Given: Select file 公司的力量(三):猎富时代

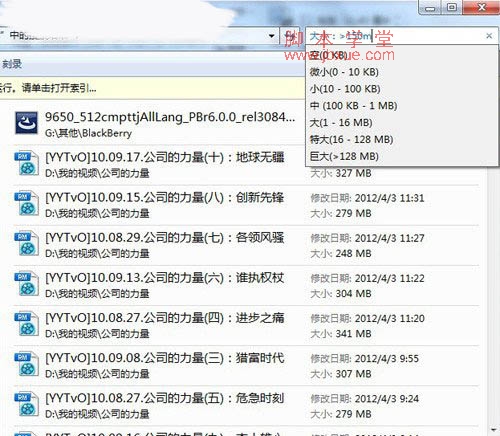Looking at the screenshot, I should click(x=165, y=358).
